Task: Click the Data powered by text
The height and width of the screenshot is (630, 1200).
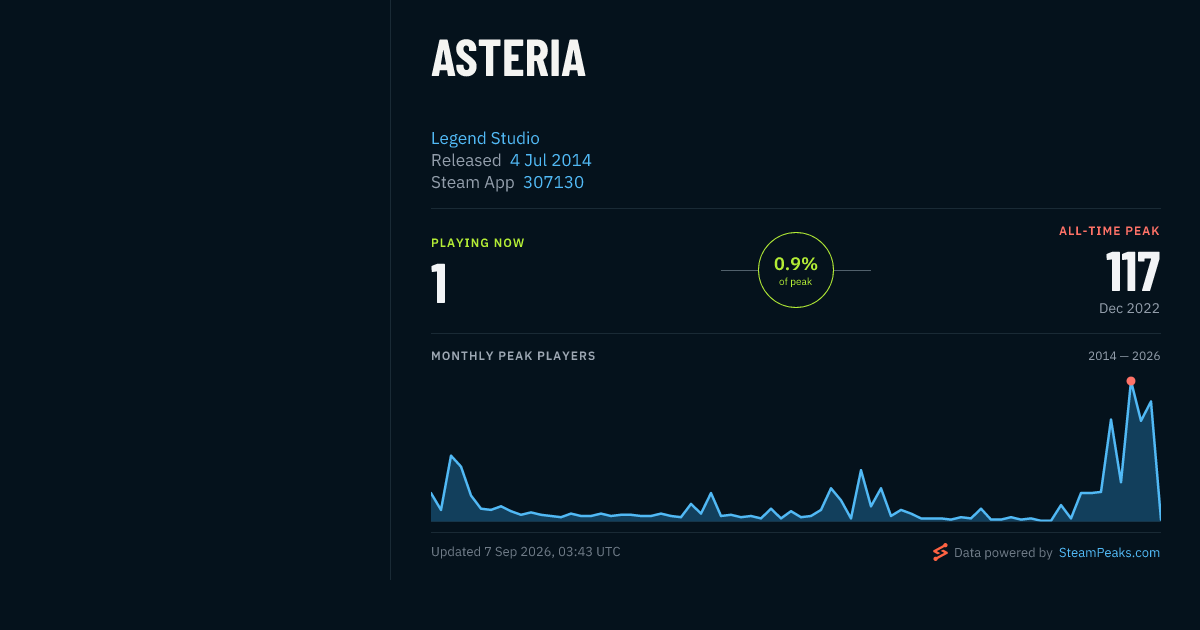Action: point(1003,552)
